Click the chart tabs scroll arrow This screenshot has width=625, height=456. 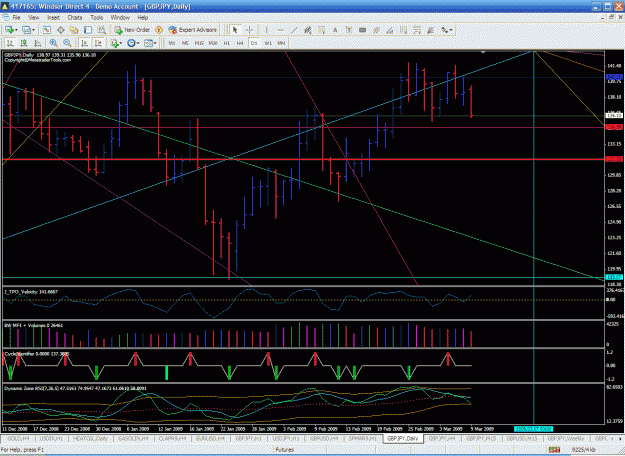(620, 438)
